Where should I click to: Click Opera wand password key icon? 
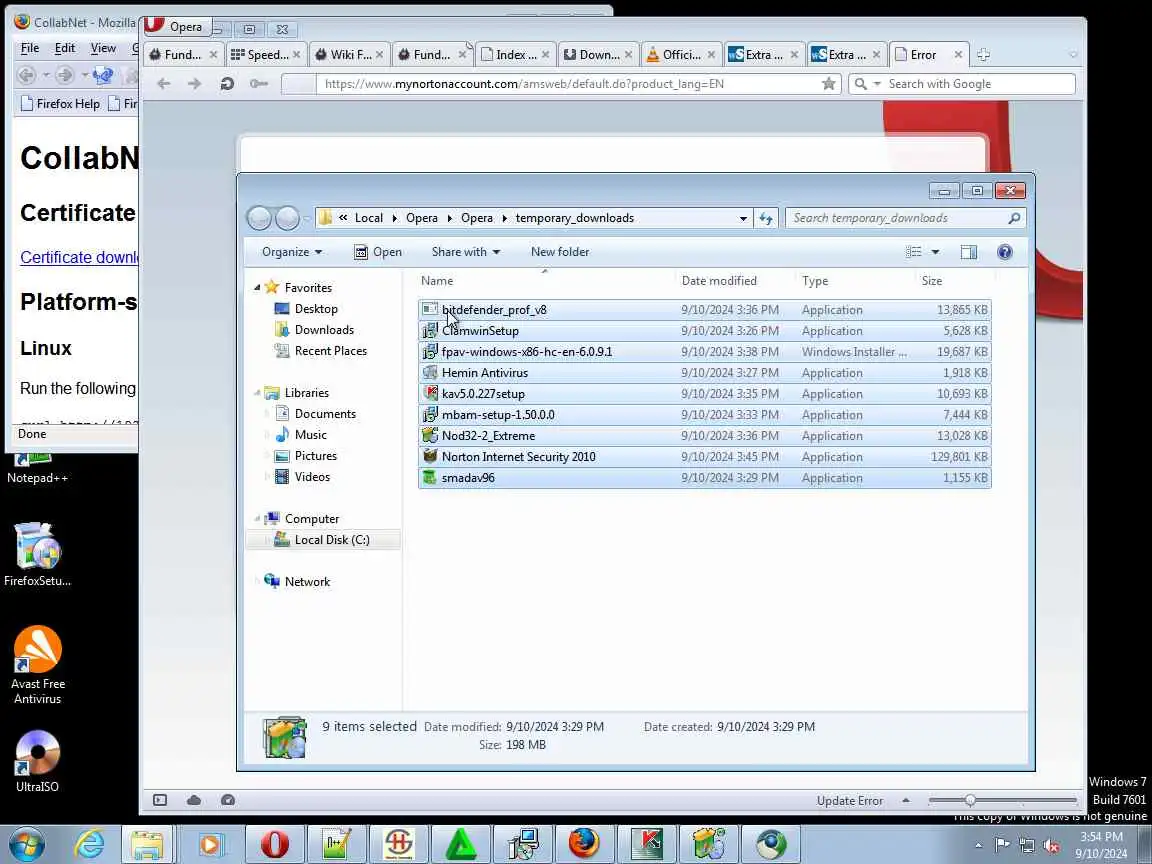click(259, 84)
